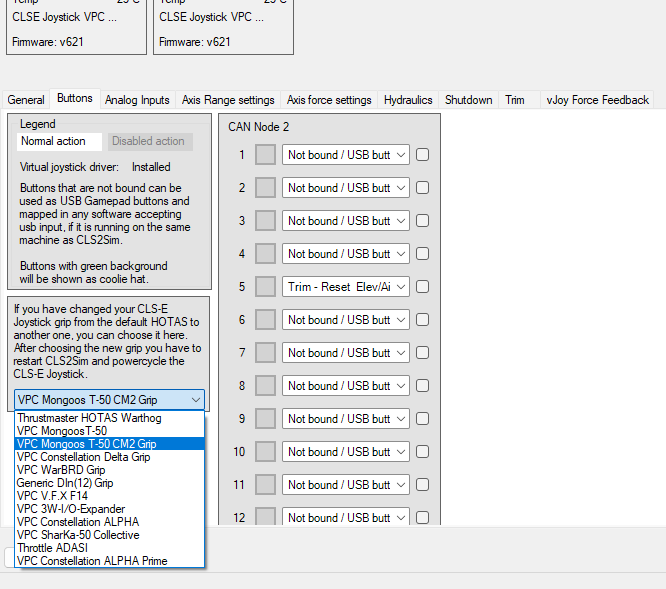The height and width of the screenshot is (589, 666).
Task: Open the Hydraulics tab
Action: [x=408, y=100]
